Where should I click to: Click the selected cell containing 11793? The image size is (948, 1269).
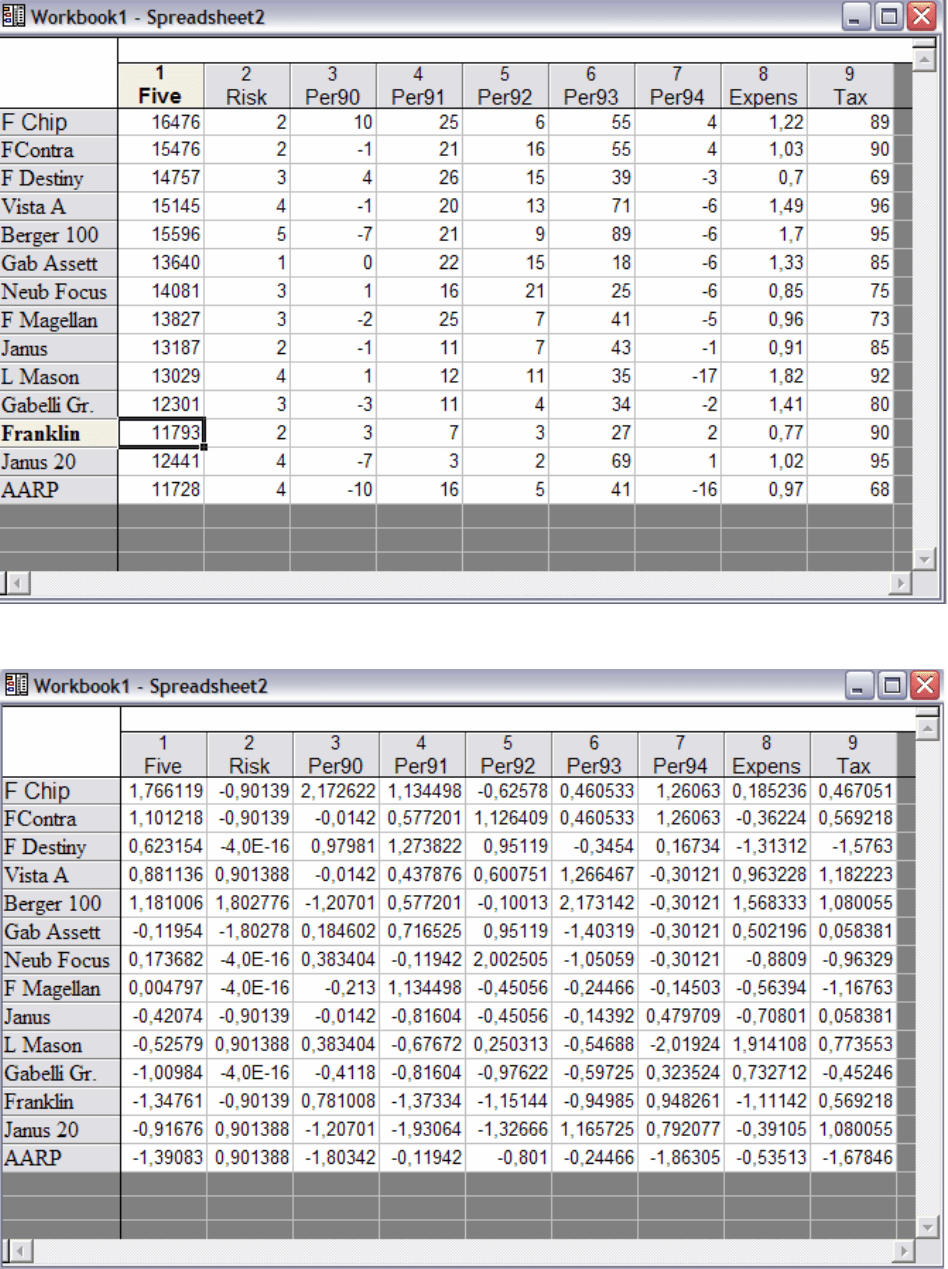click(x=161, y=434)
